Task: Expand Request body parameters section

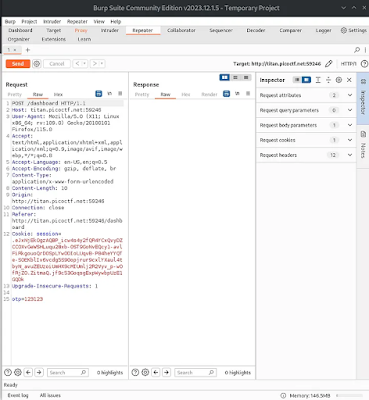Action: (x=306, y=125)
